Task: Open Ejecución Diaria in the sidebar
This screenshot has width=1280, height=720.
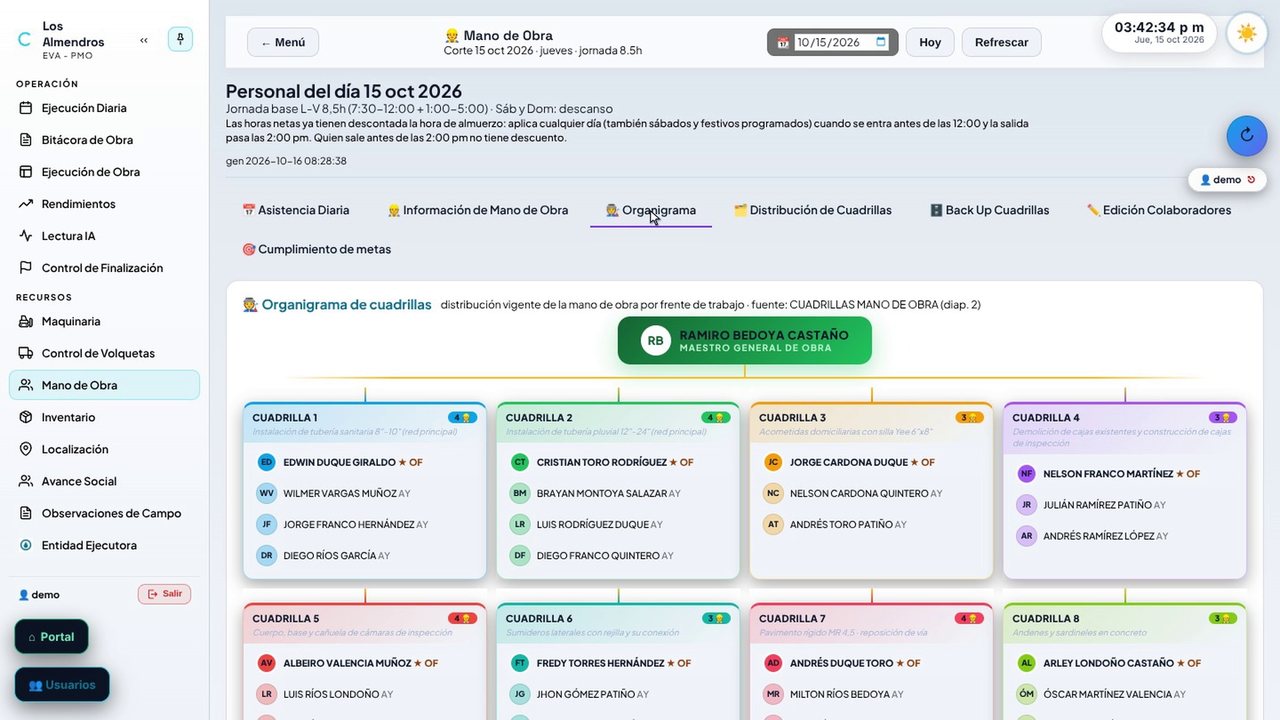Action: click(104, 108)
